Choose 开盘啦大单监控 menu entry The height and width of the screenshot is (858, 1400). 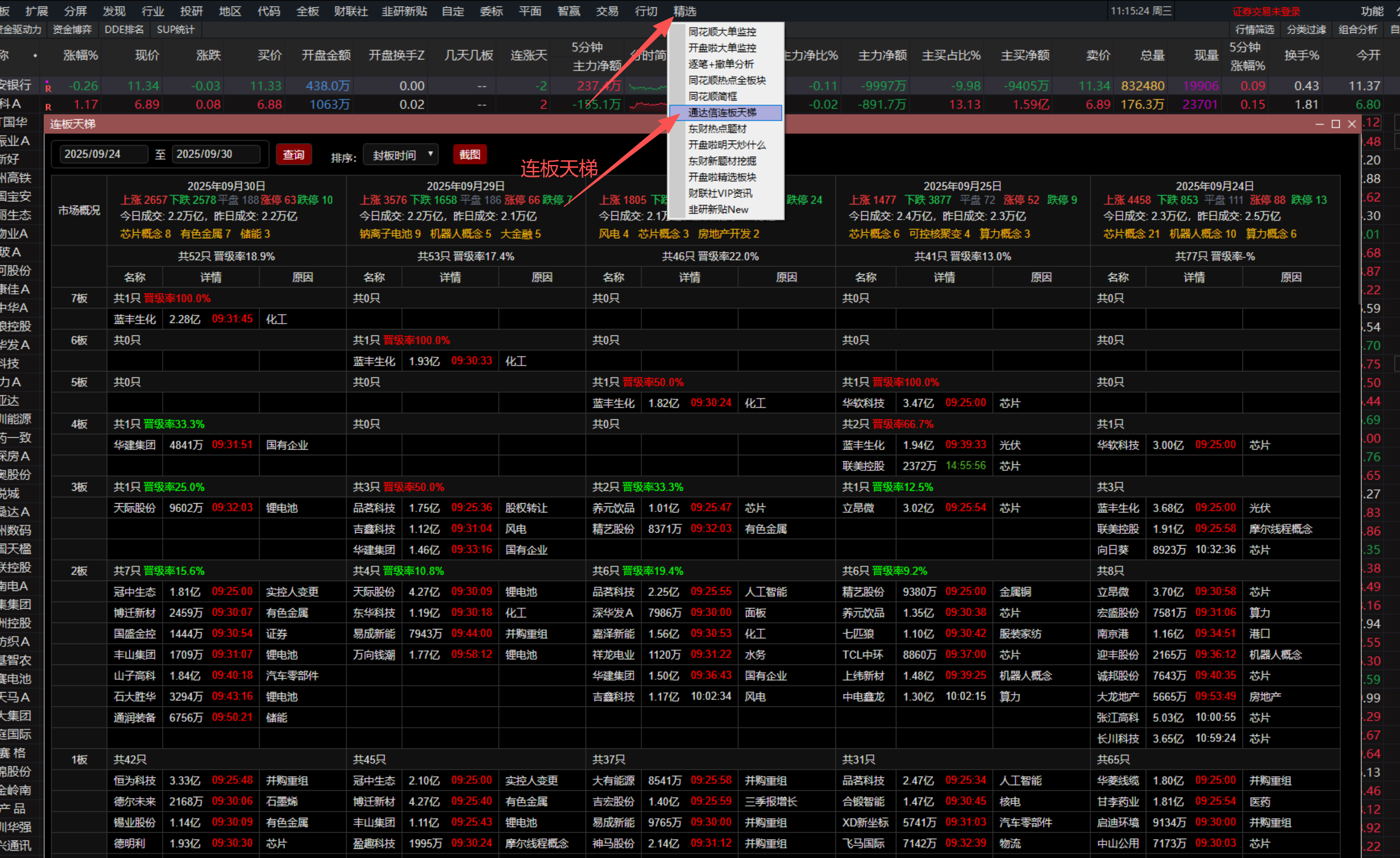point(722,48)
